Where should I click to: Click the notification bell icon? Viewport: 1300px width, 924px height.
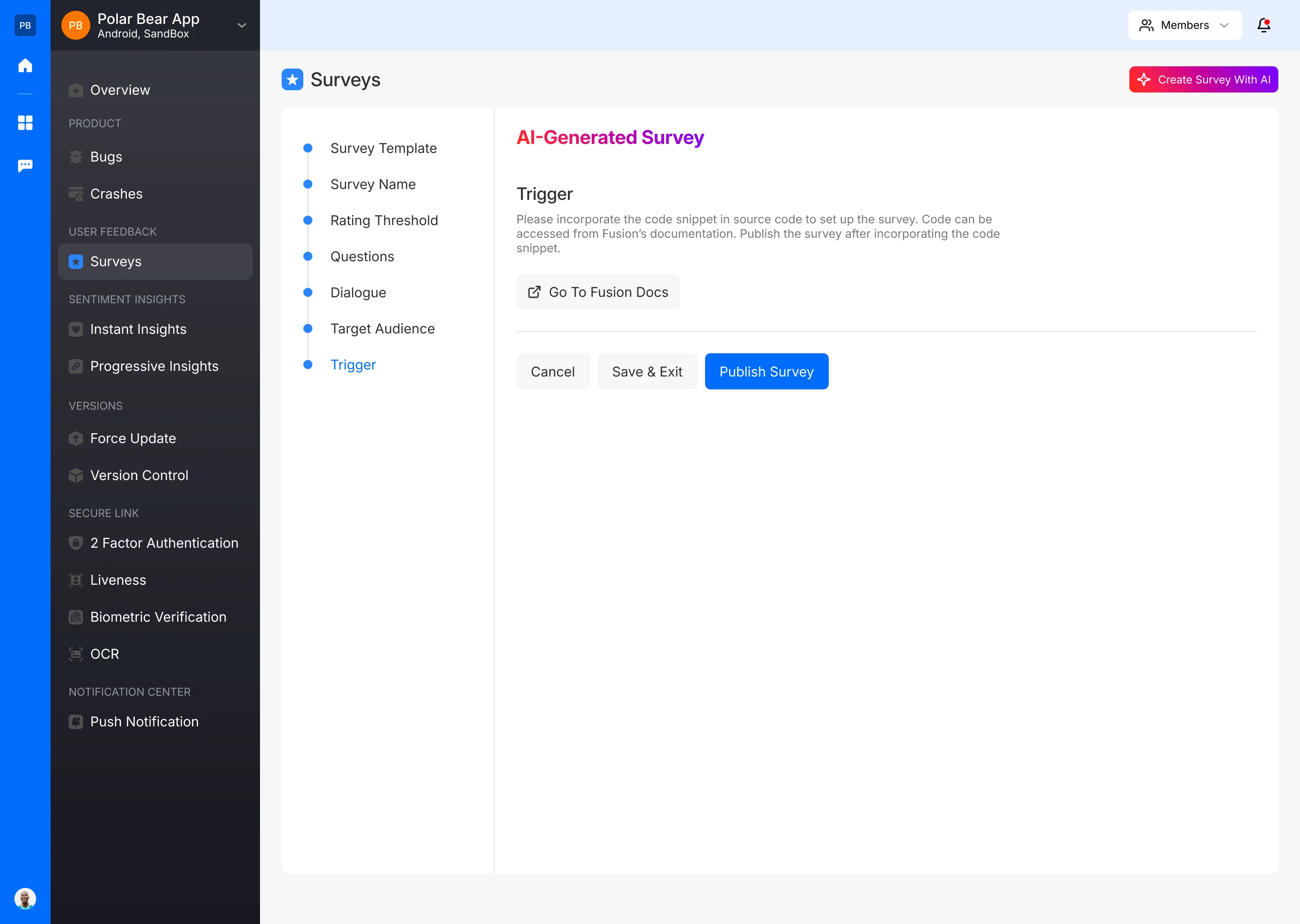click(1263, 25)
